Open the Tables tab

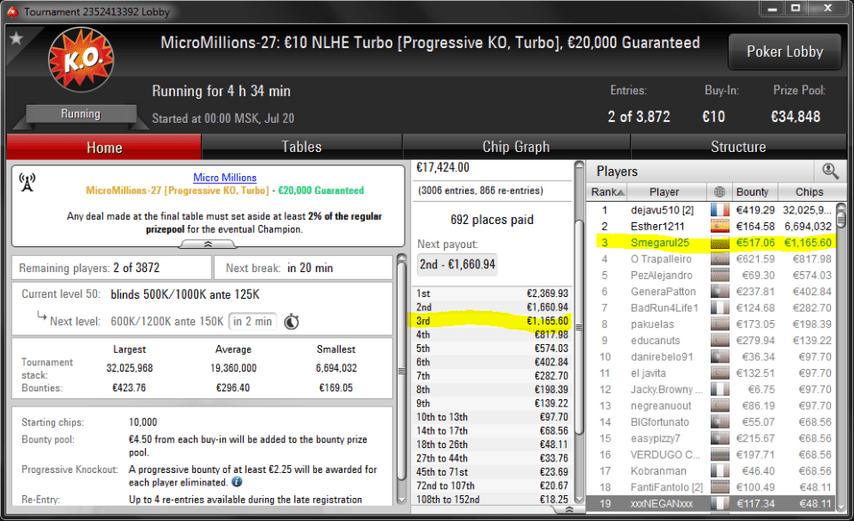(301, 147)
